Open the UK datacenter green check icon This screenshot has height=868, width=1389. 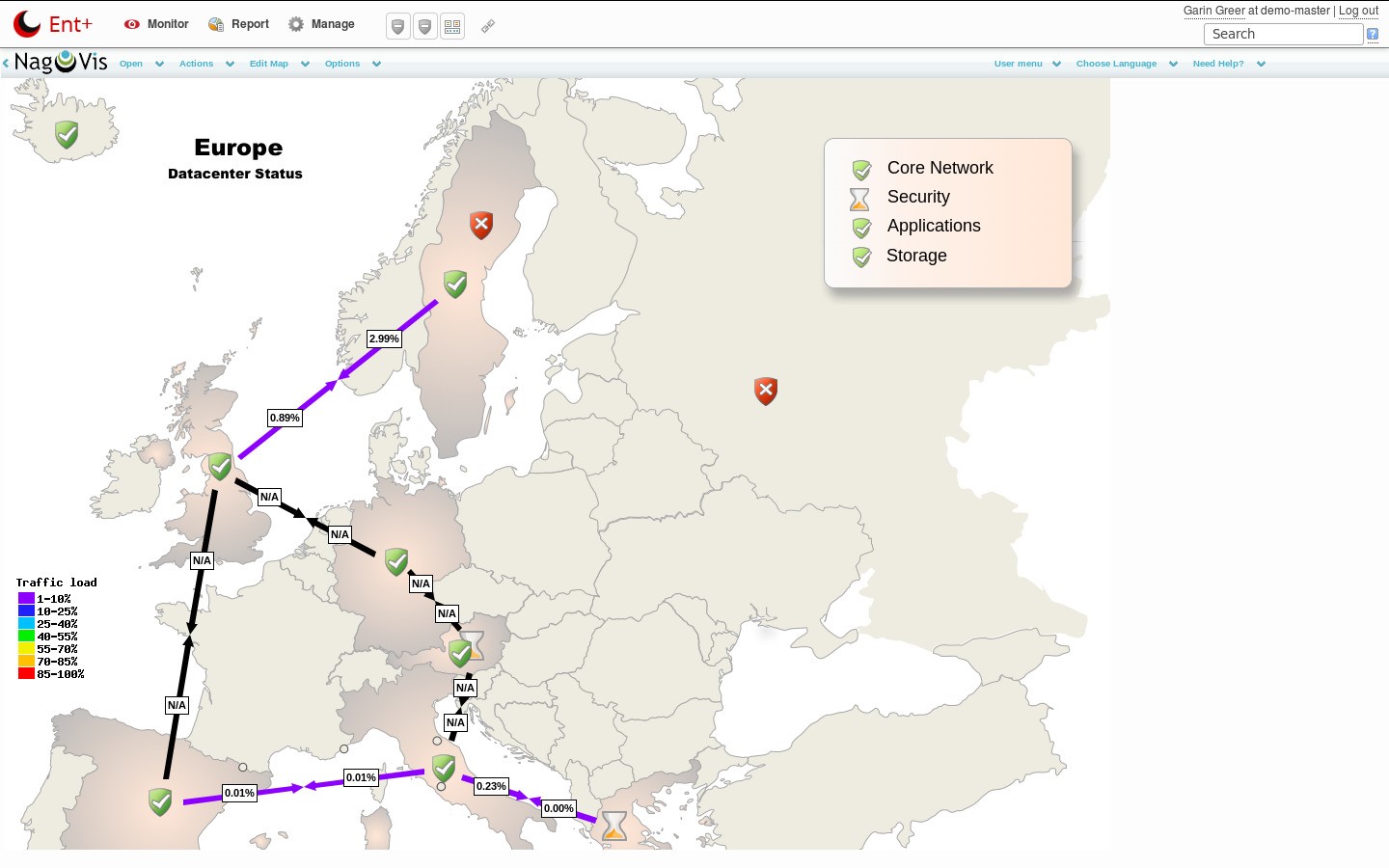[x=221, y=467]
